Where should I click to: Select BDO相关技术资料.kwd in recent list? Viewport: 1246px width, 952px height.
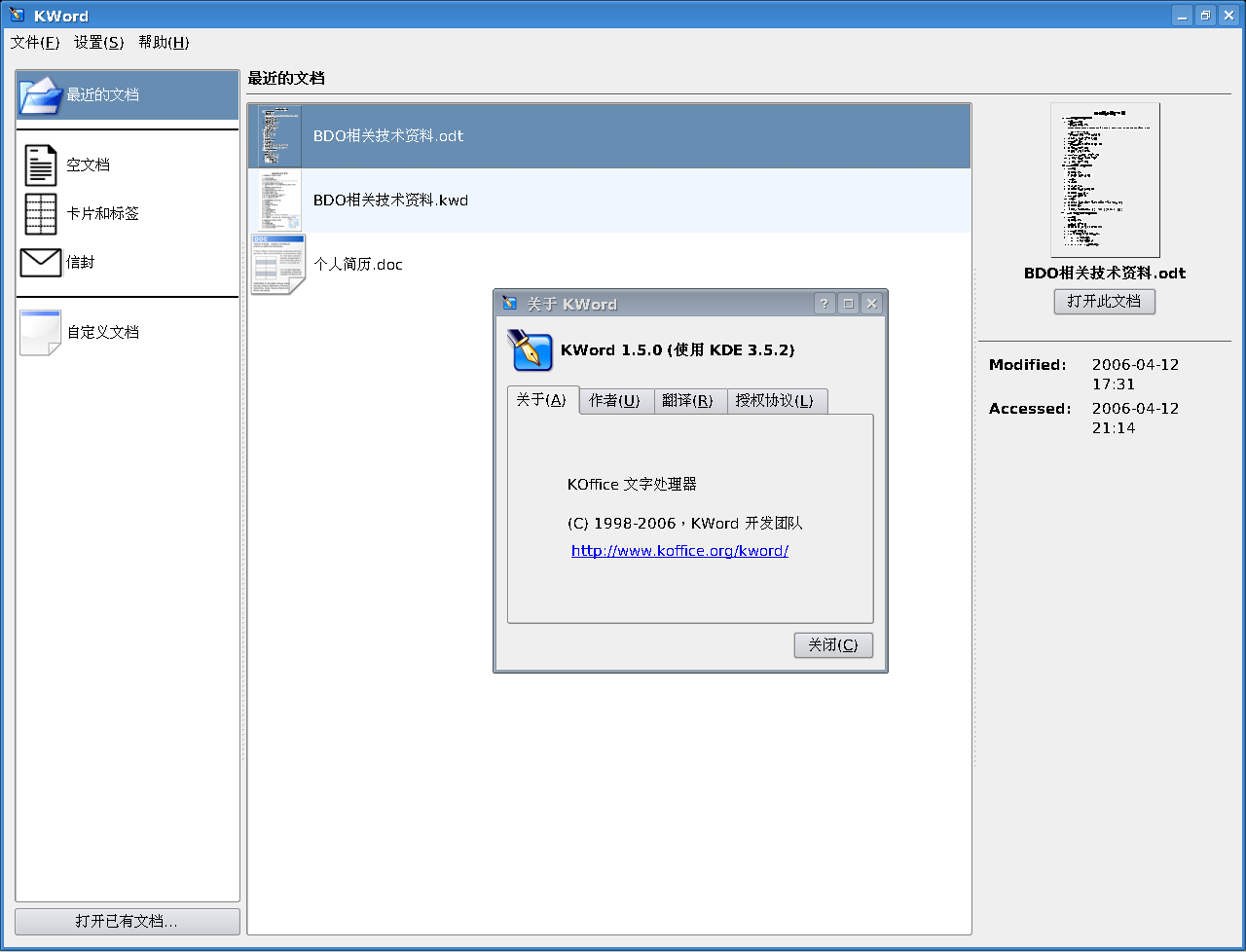pos(609,201)
